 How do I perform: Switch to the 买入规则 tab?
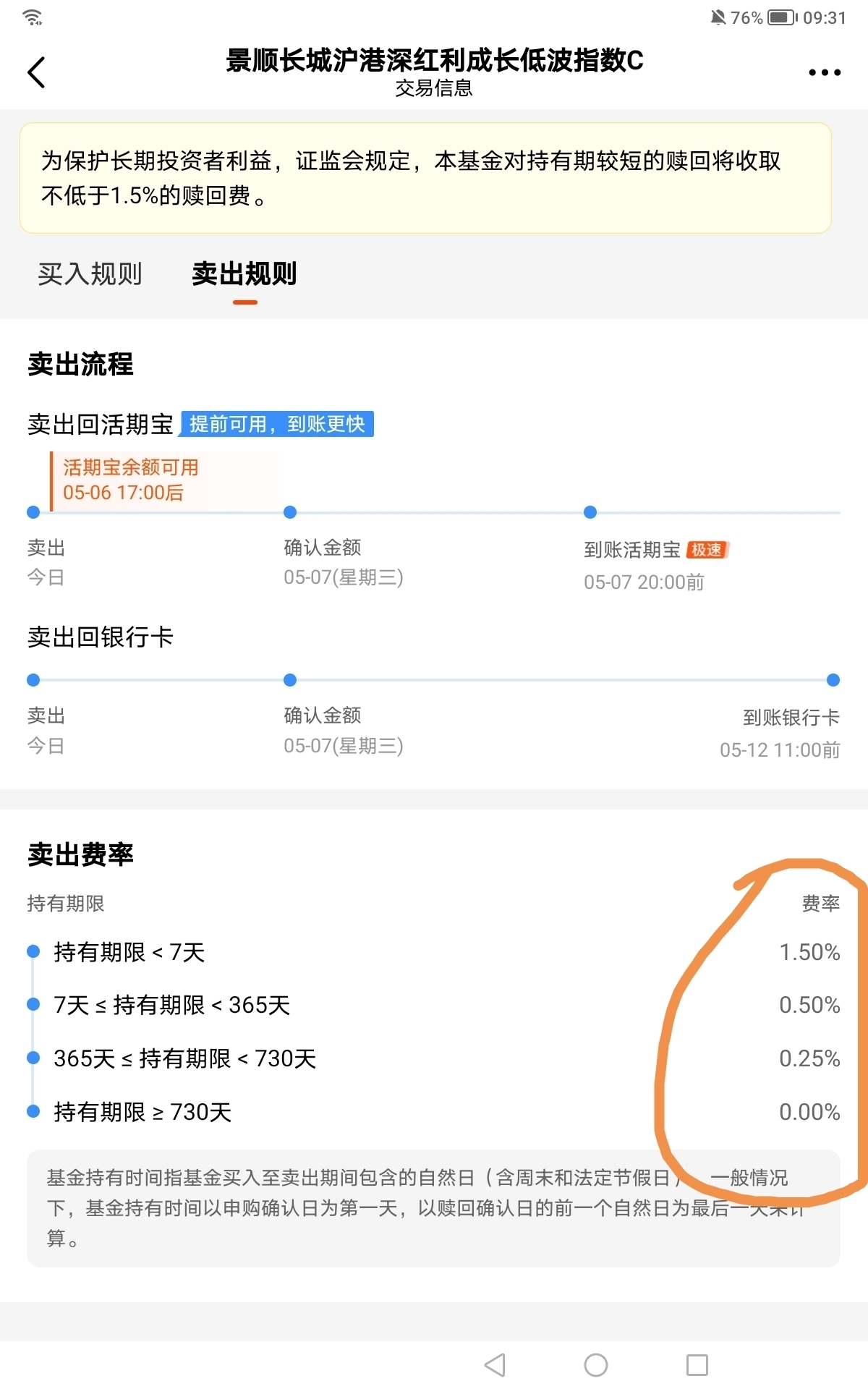(90, 274)
